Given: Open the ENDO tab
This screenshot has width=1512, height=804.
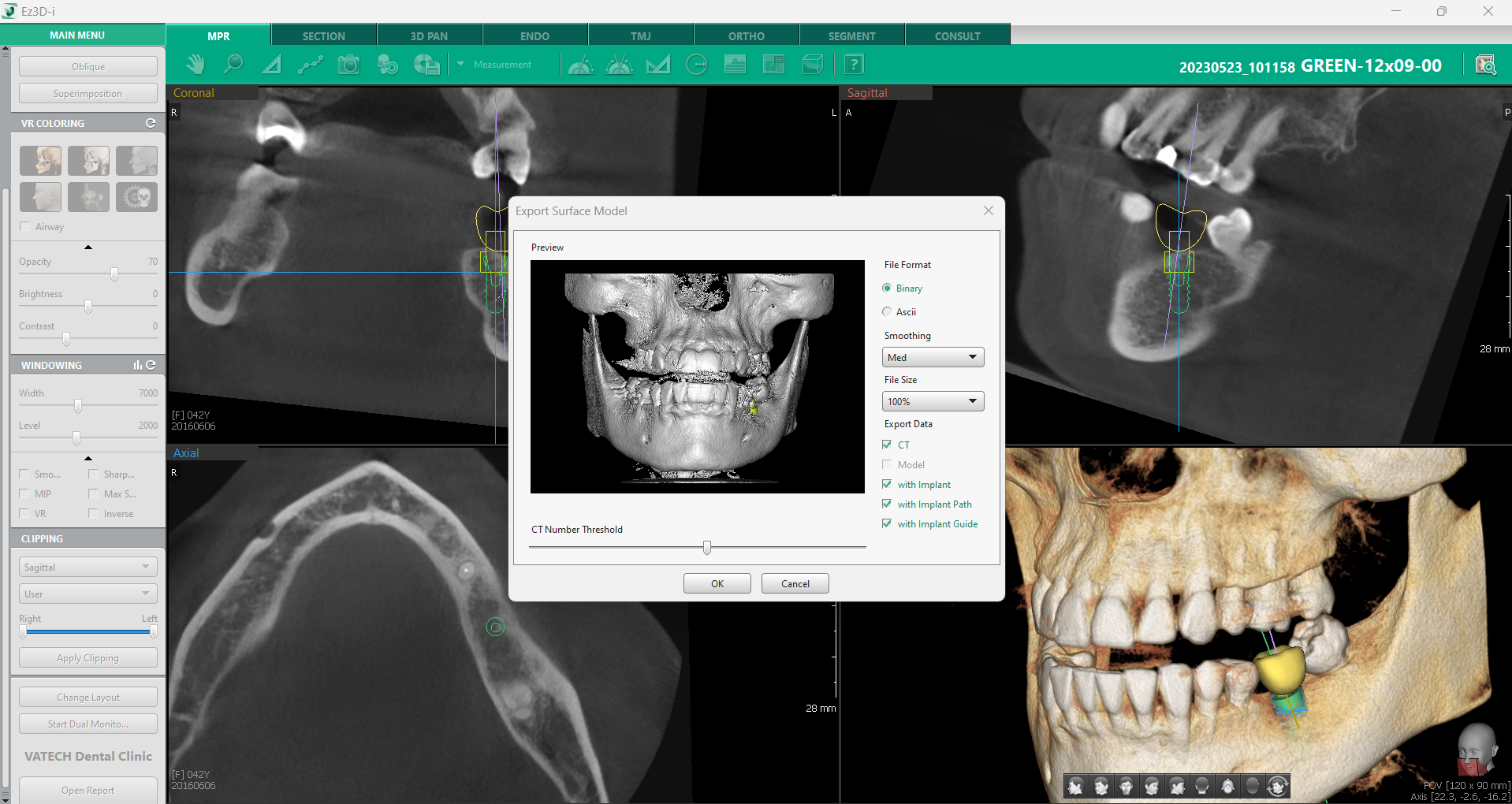Looking at the screenshot, I should [534, 36].
